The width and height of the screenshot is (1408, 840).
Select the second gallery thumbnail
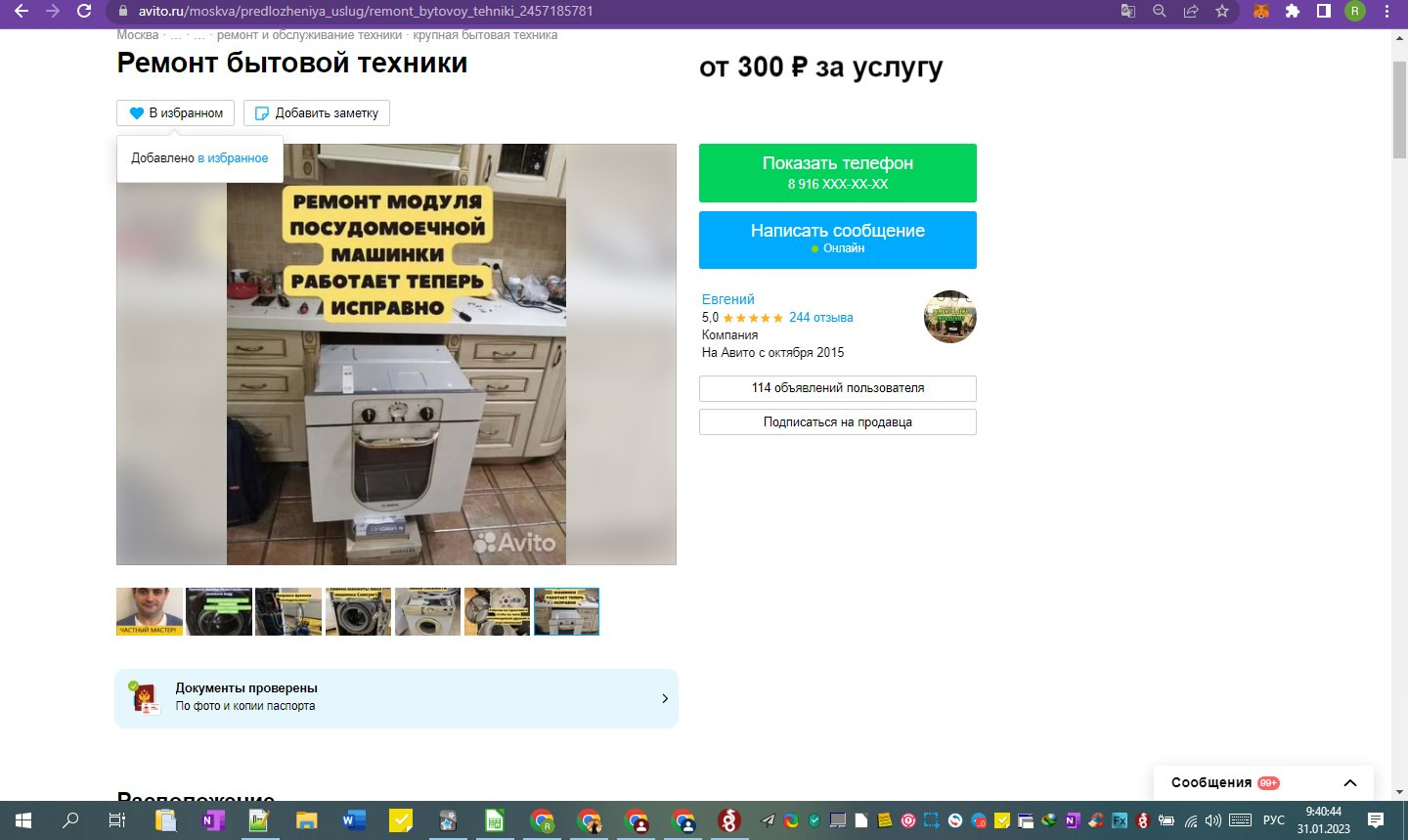pyautogui.click(x=219, y=611)
